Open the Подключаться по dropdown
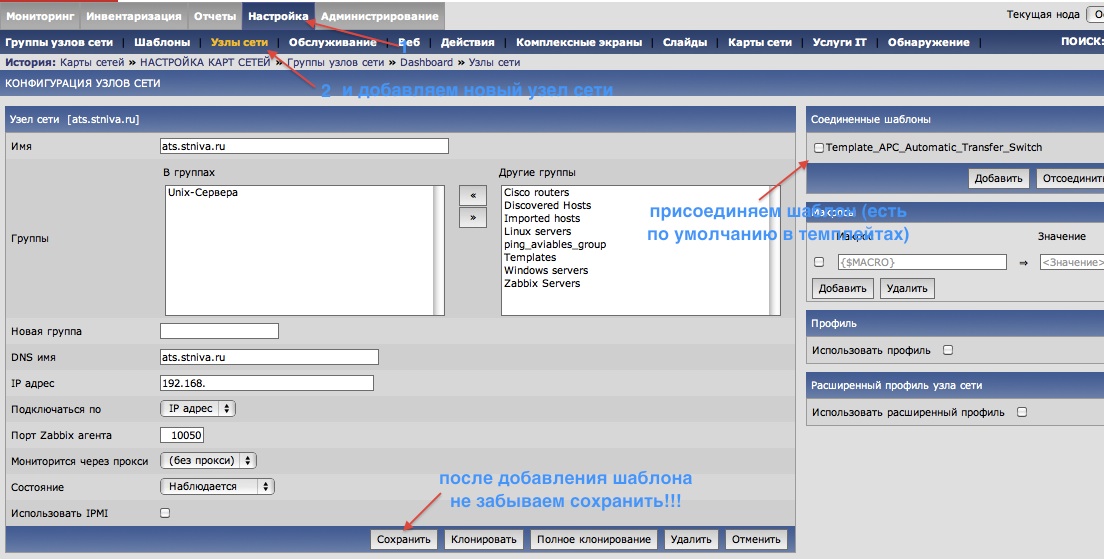1104x559 pixels. point(198,409)
